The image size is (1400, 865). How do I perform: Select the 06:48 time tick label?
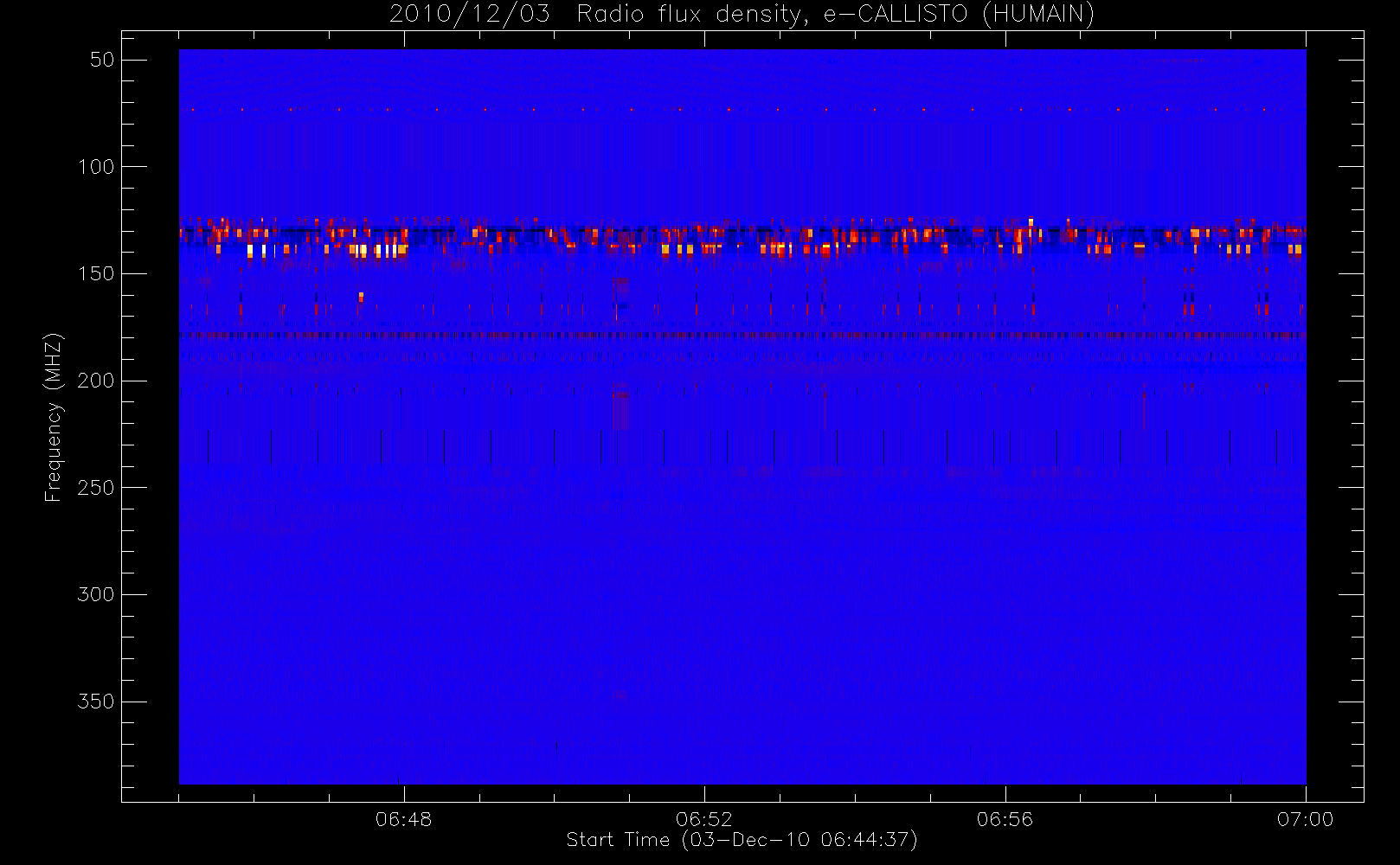403,819
